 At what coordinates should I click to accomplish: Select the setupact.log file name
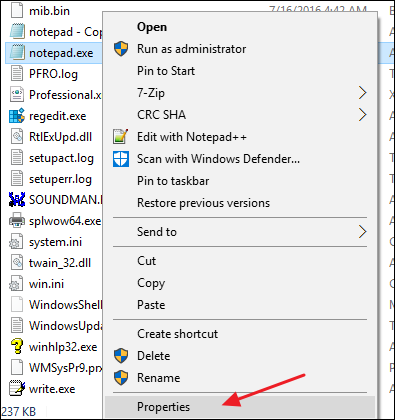(x=61, y=158)
